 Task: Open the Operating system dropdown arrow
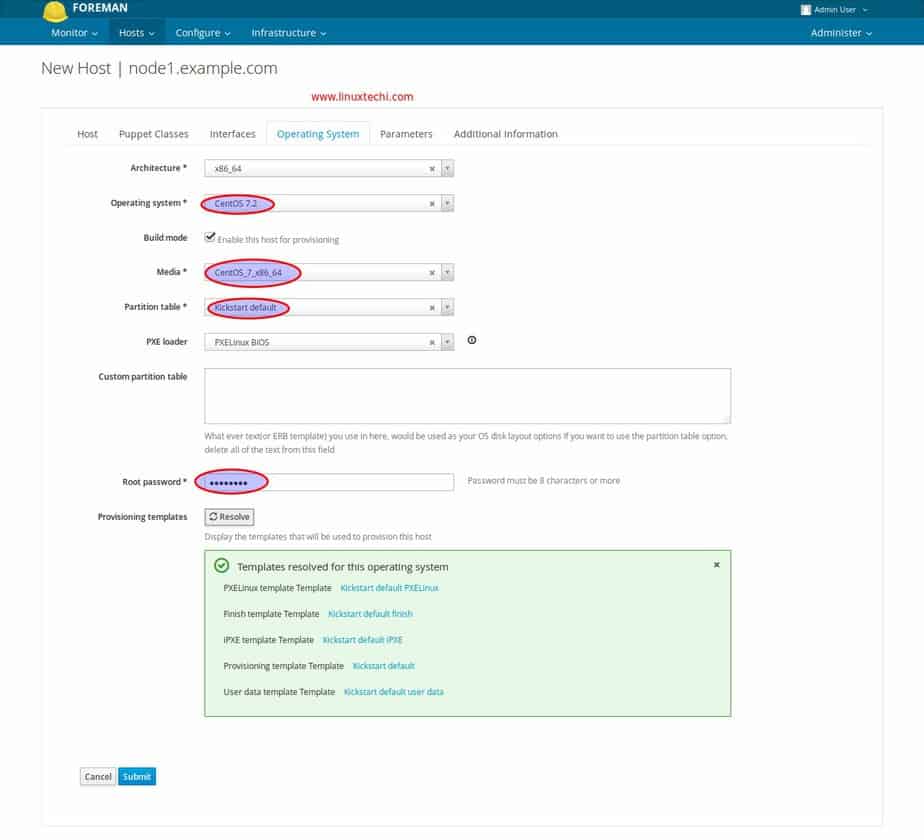point(447,203)
